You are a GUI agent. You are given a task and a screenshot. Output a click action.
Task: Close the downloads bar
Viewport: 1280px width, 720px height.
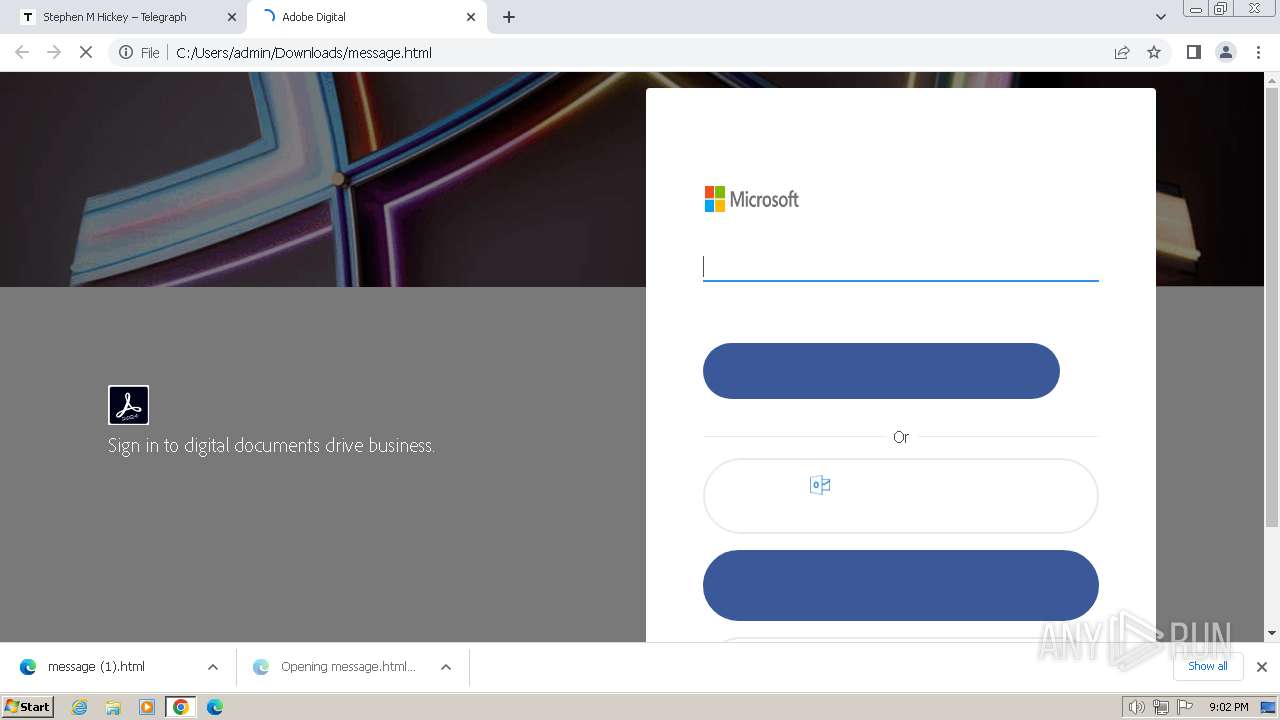1262,667
